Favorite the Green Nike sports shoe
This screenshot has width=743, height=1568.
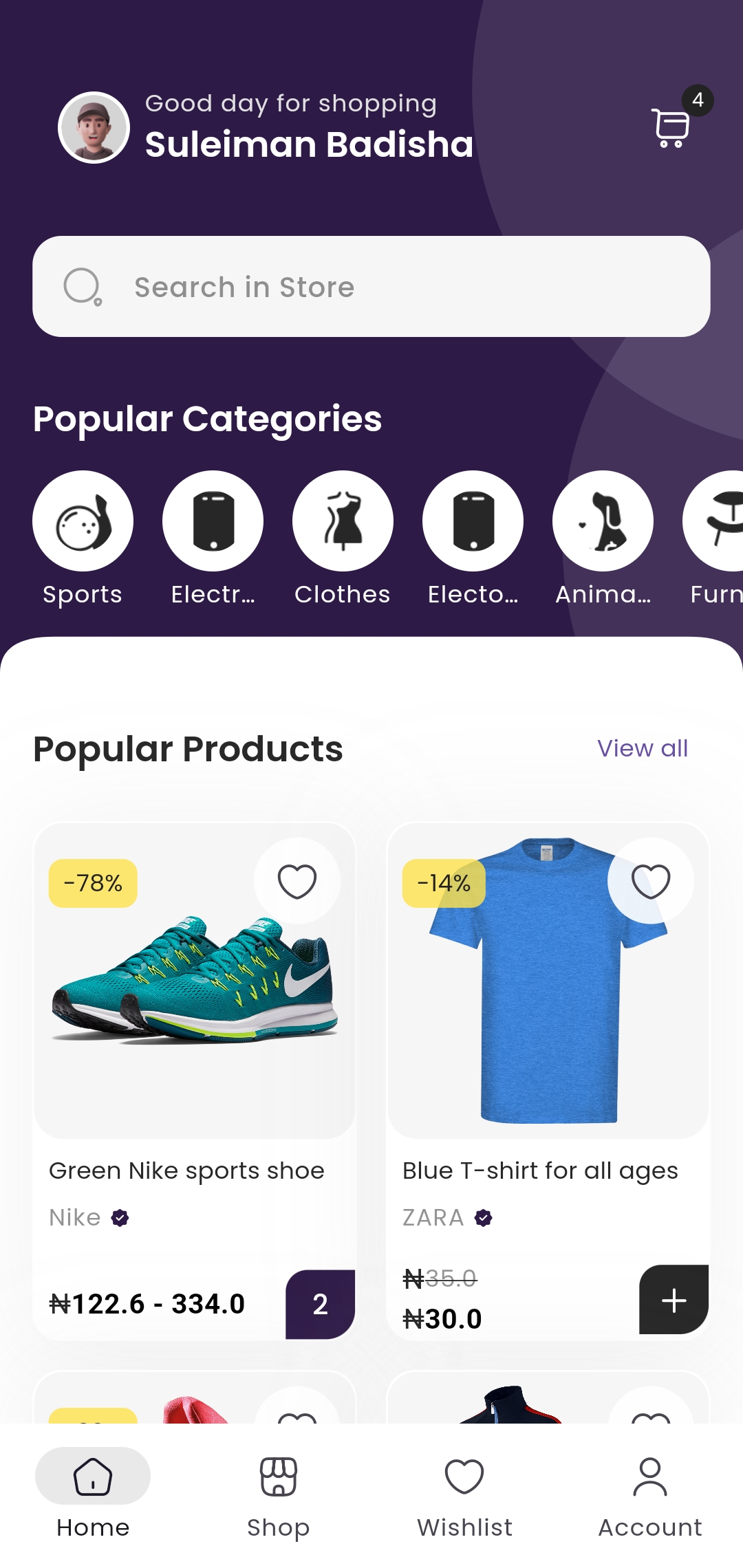(297, 881)
